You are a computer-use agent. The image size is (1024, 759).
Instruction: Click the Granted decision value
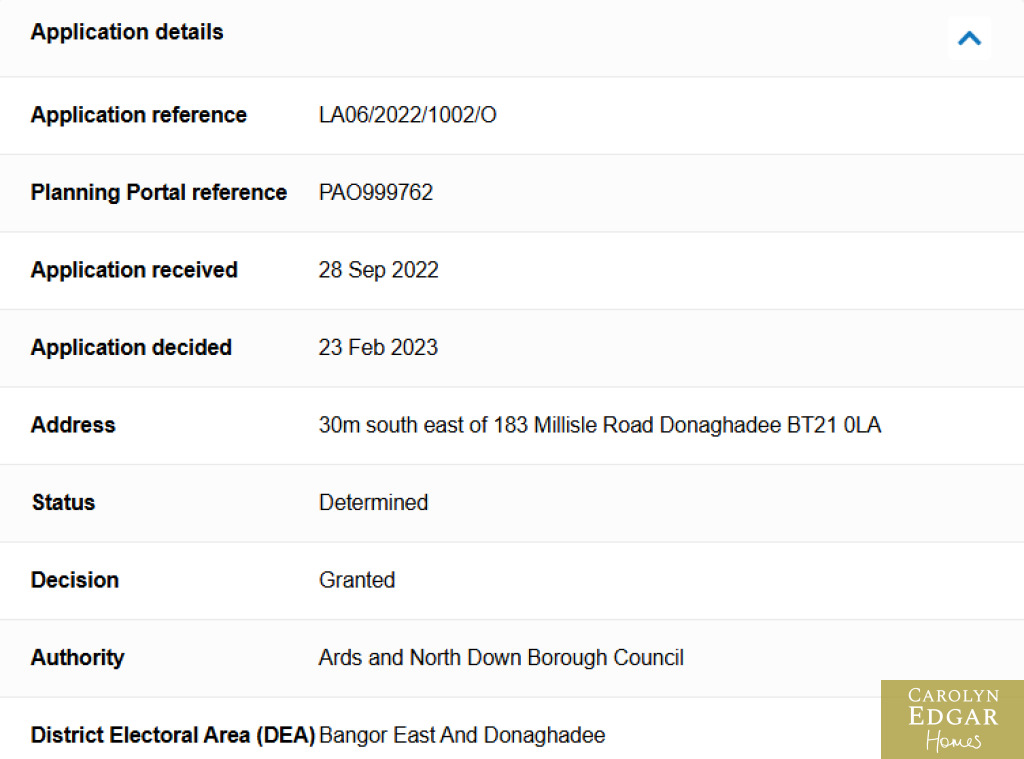(x=357, y=580)
